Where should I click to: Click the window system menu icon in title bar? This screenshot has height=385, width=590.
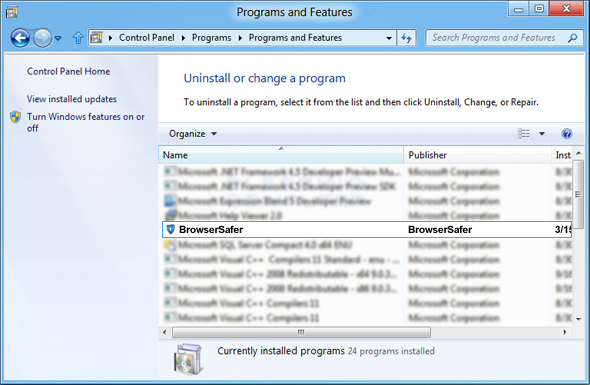coord(12,12)
